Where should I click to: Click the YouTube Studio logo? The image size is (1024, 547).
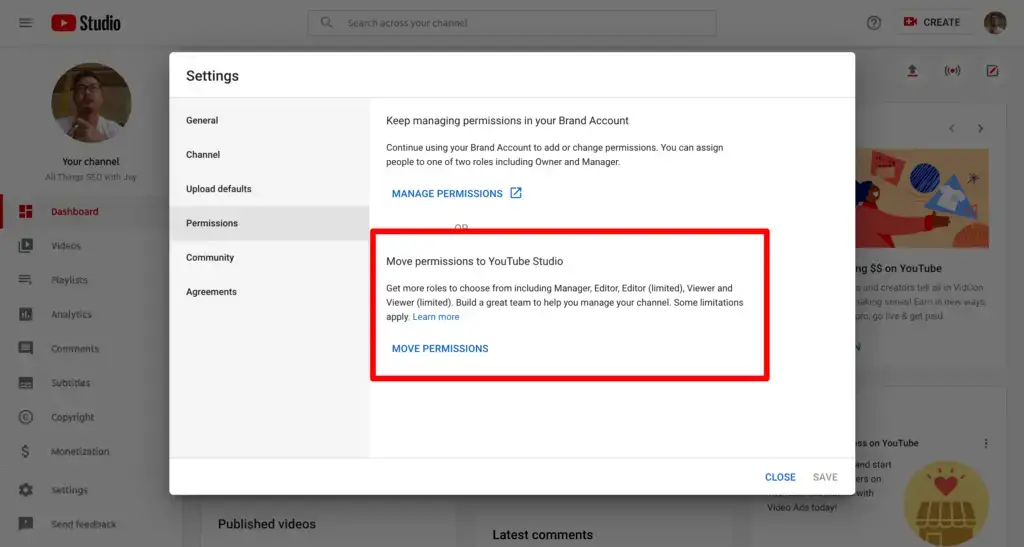pos(86,23)
